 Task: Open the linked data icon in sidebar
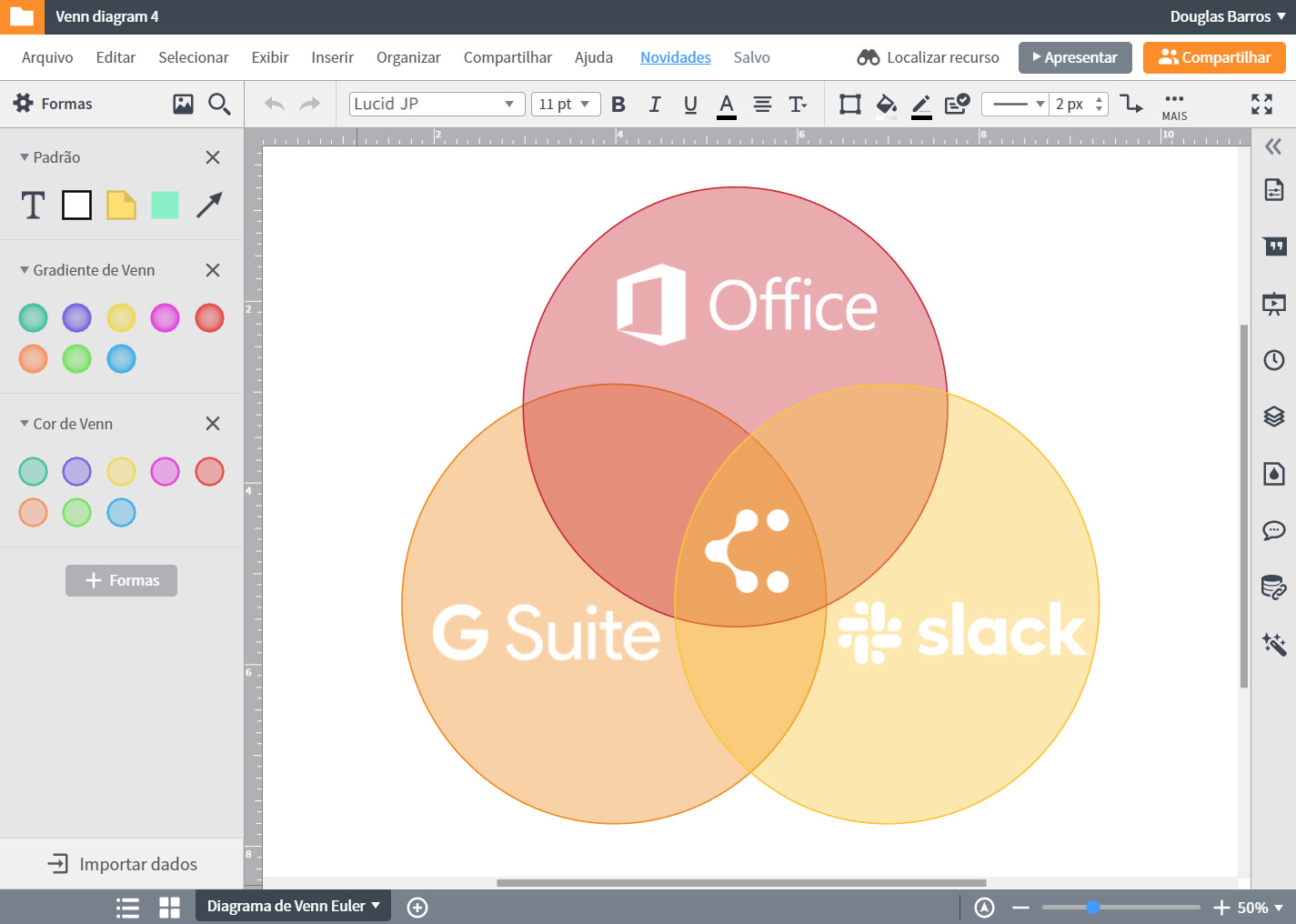coord(1273,587)
